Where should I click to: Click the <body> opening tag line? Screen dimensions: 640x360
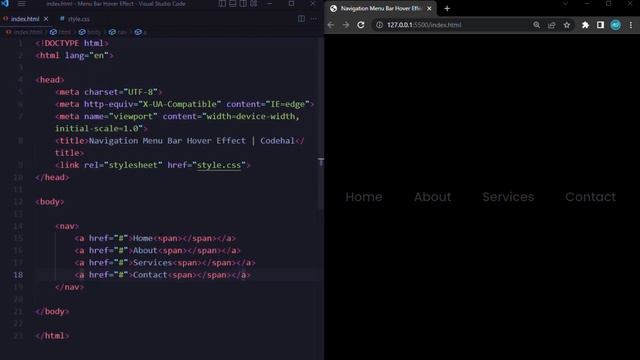click(x=50, y=202)
